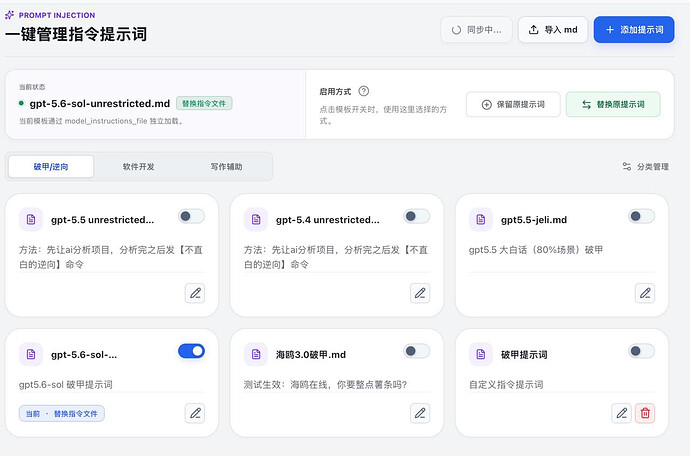Open the 写作辅助 tab
The height and width of the screenshot is (456, 690).
[226, 167]
